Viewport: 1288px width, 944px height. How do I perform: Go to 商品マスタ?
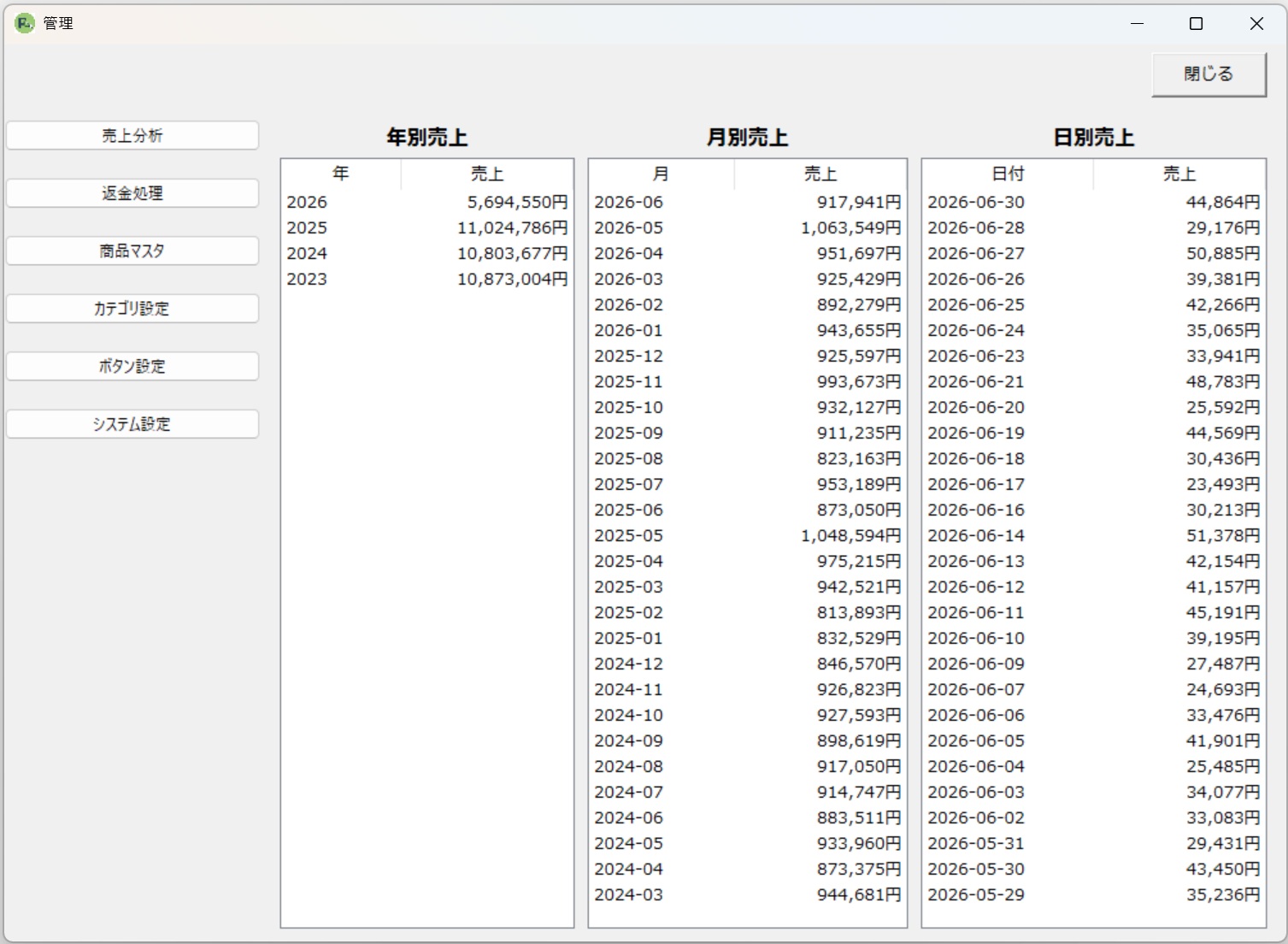coord(132,251)
